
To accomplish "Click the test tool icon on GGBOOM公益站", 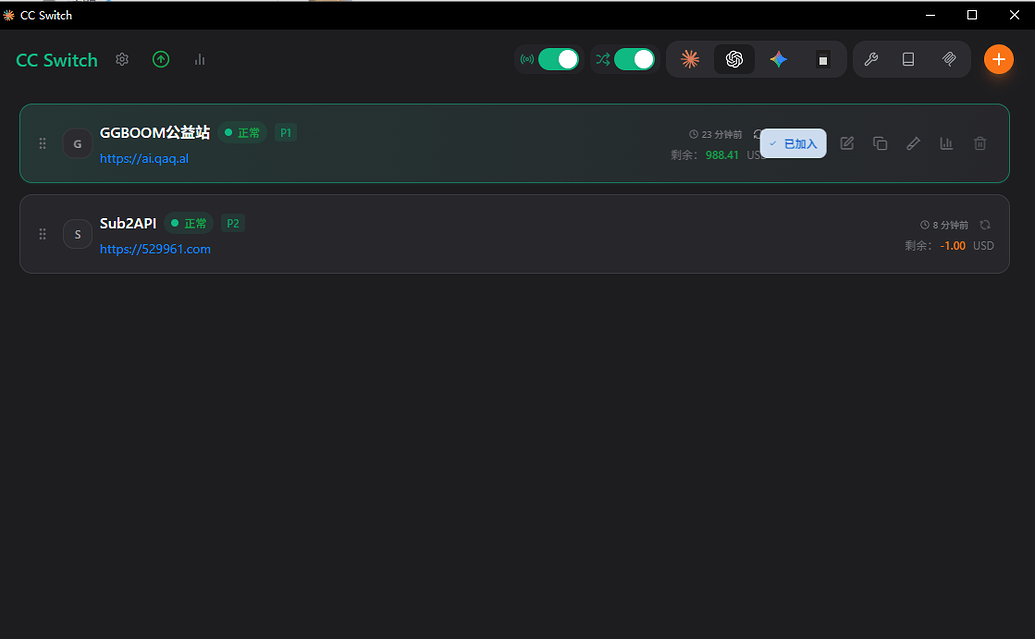I will point(913,143).
